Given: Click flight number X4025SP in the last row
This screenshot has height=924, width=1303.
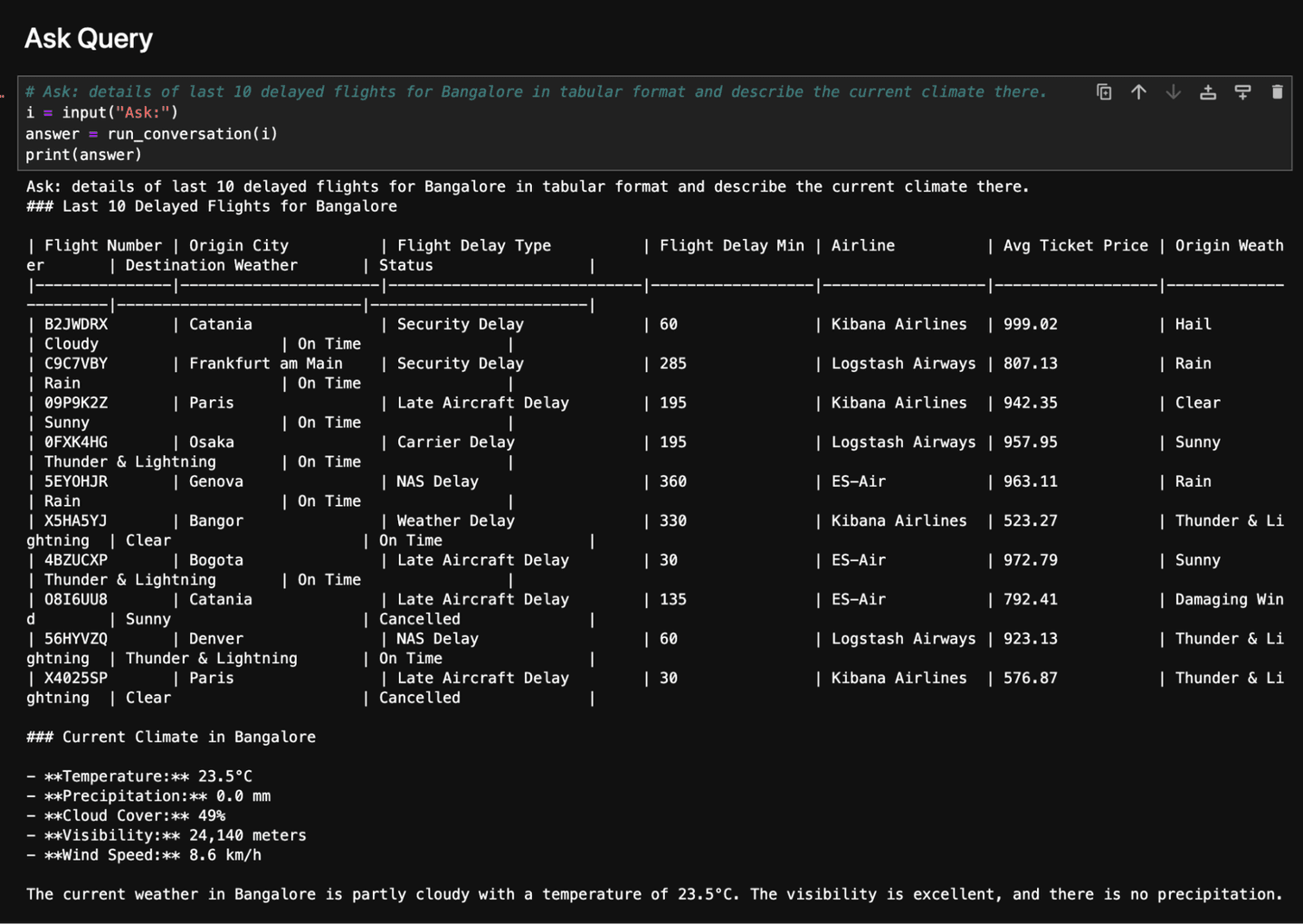Looking at the screenshot, I should click(76, 678).
